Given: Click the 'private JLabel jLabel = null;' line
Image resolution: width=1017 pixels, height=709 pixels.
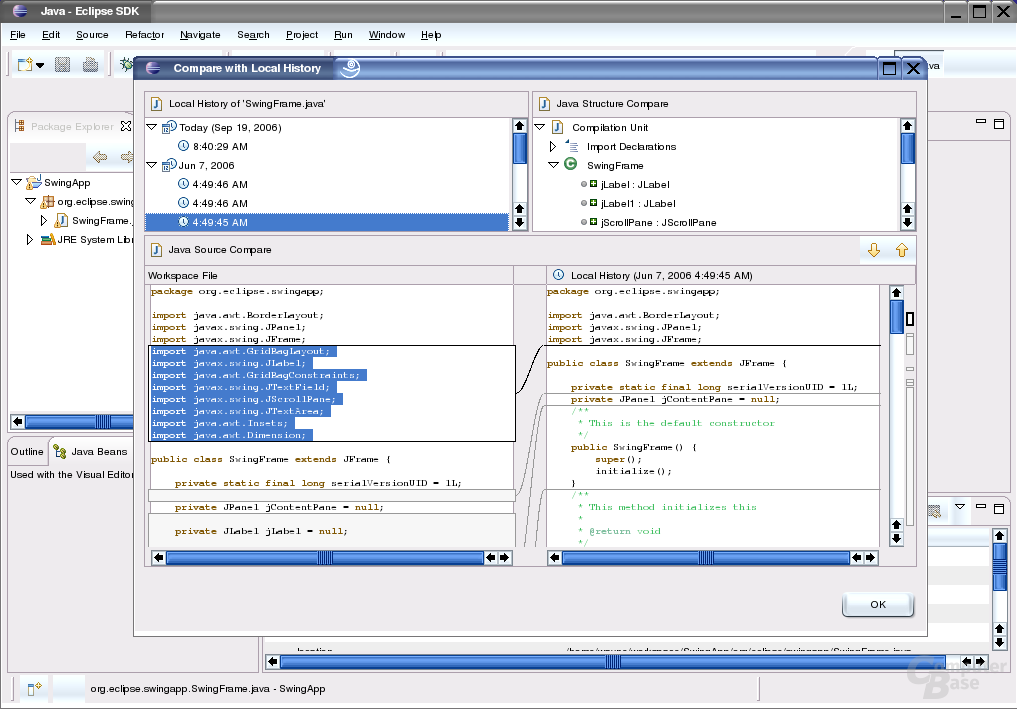Looking at the screenshot, I should (x=261, y=531).
